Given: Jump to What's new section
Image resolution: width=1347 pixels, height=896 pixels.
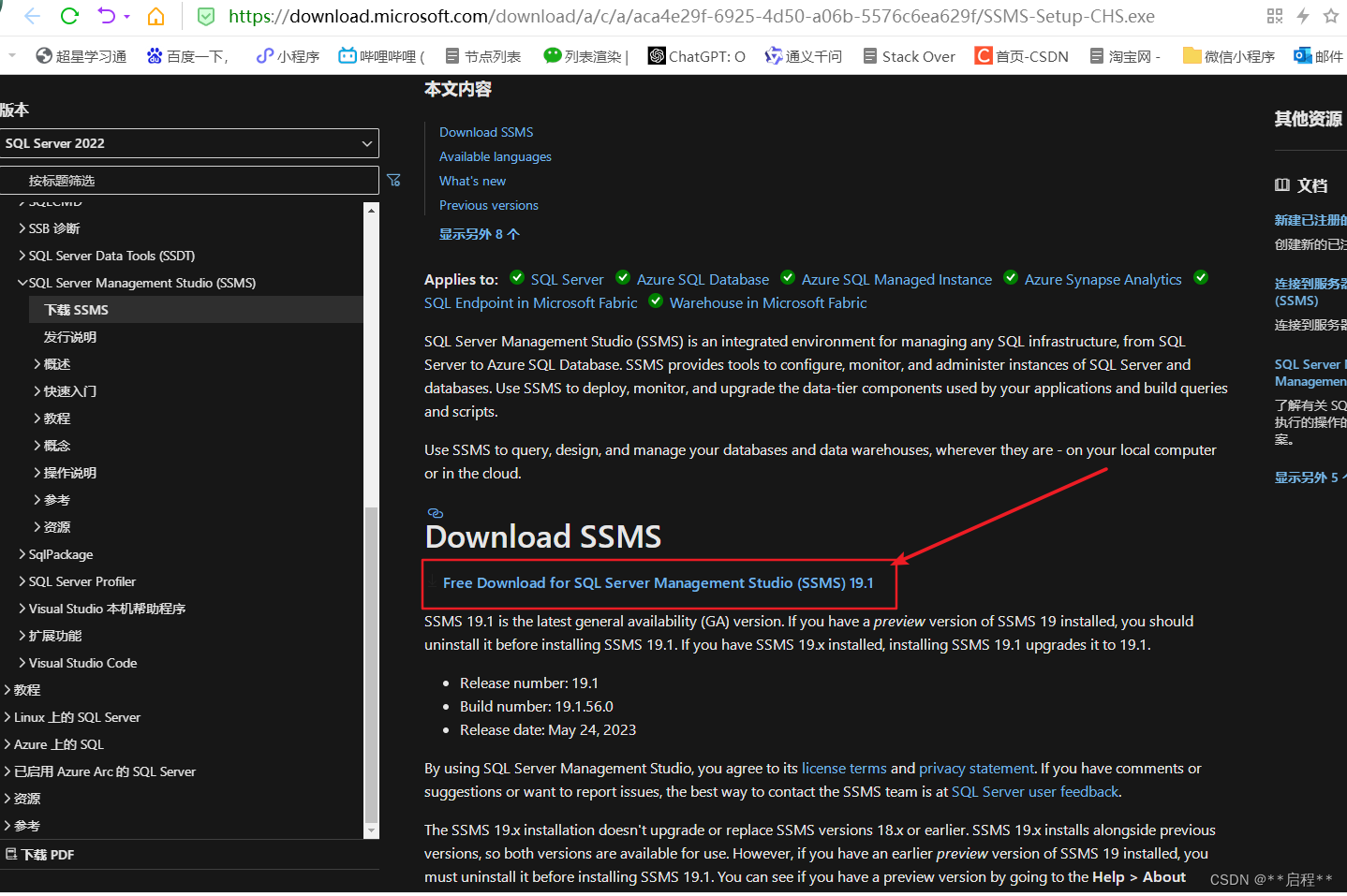Looking at the screenshot, I should pos(472,181).
